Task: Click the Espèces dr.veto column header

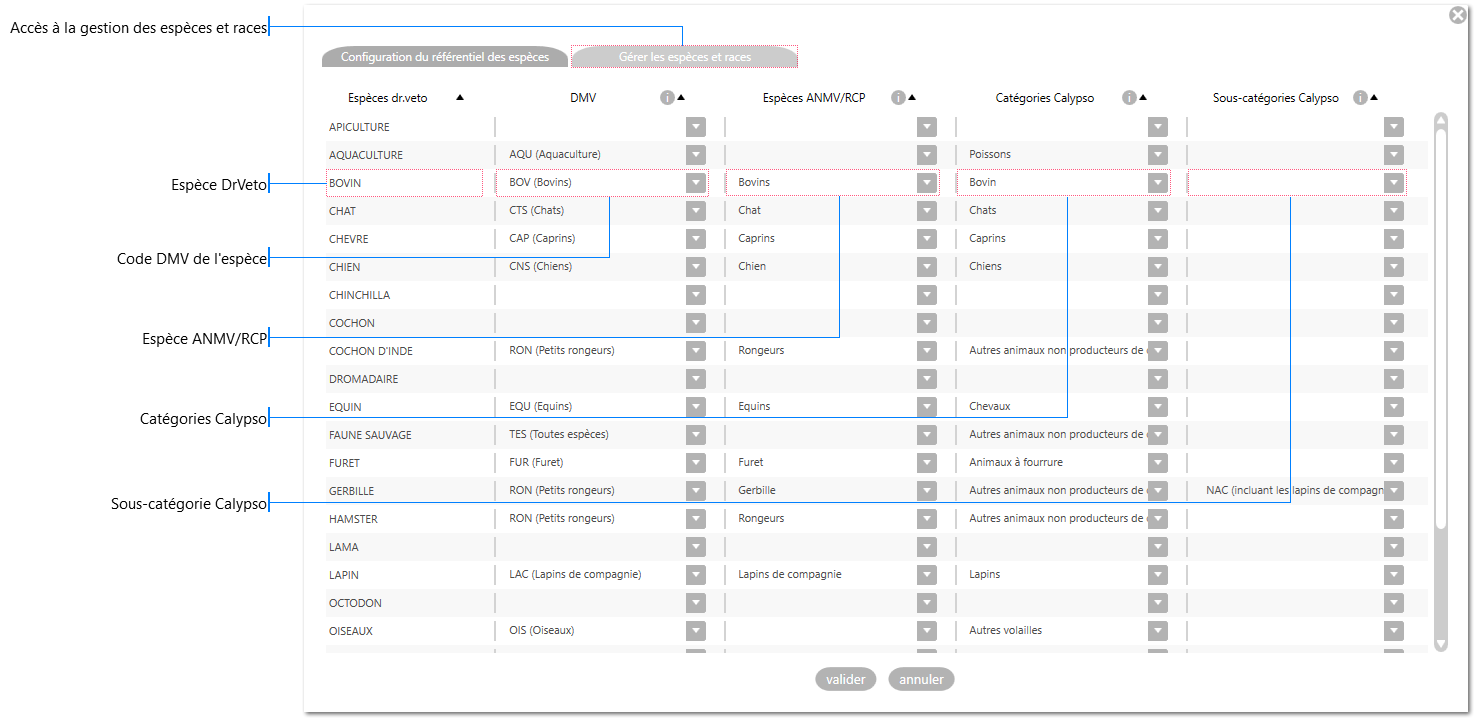Action: (388, 98)
